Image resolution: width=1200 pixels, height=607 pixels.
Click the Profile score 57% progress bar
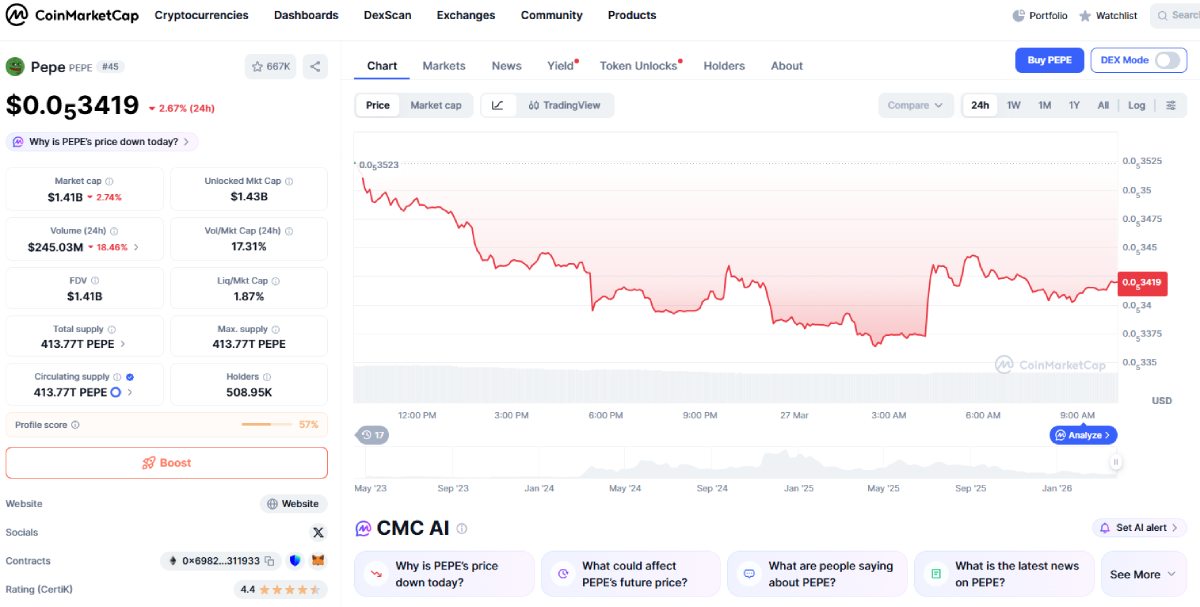click(x=267, y=425)
